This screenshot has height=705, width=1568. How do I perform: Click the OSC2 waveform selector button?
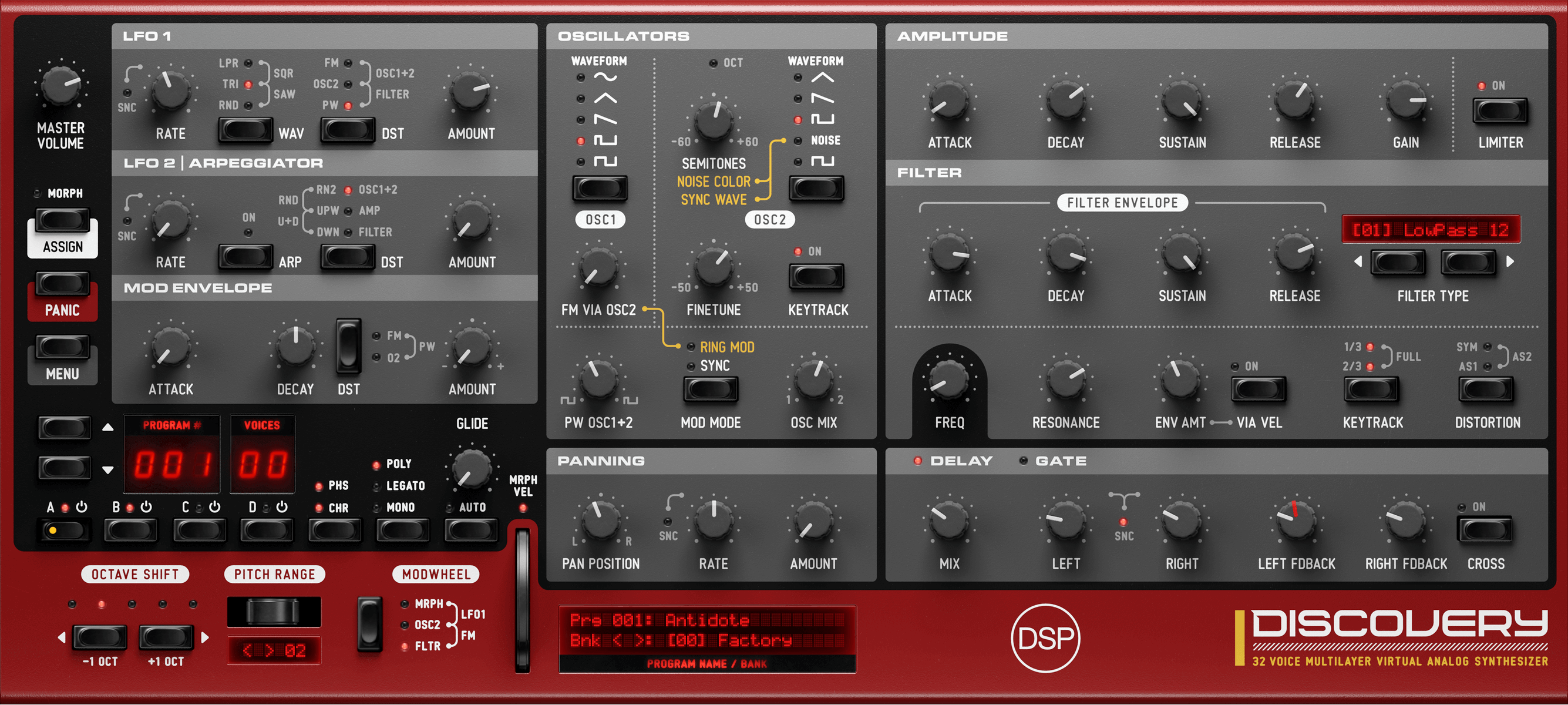(x=816, y=188)
